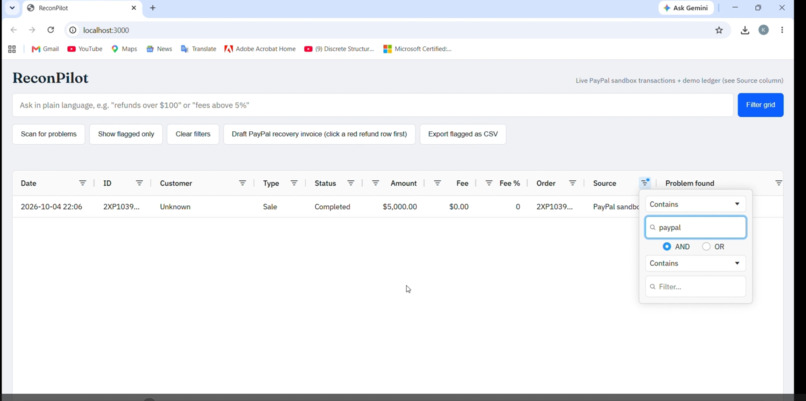Close the ReconPilot tab
Image resolution: width=806 pixels, height=401 pixels.
tap(134, 8)
